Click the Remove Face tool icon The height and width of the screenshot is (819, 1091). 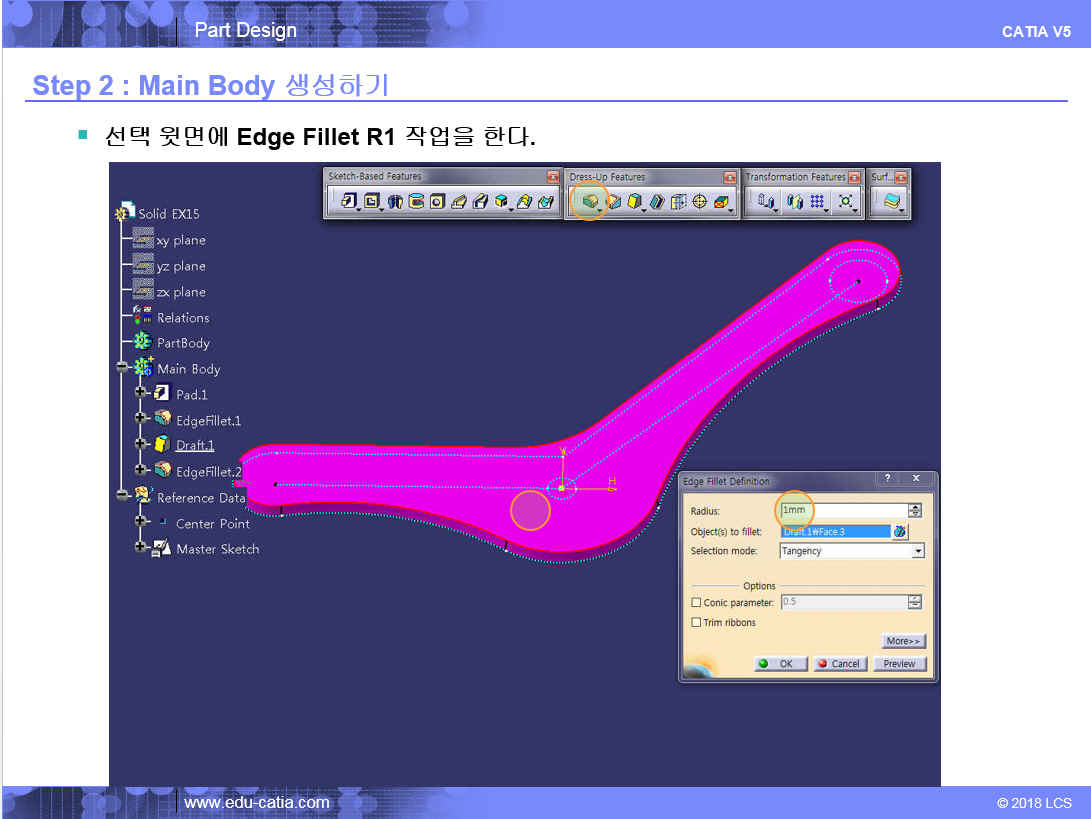[x=722, y=202]
